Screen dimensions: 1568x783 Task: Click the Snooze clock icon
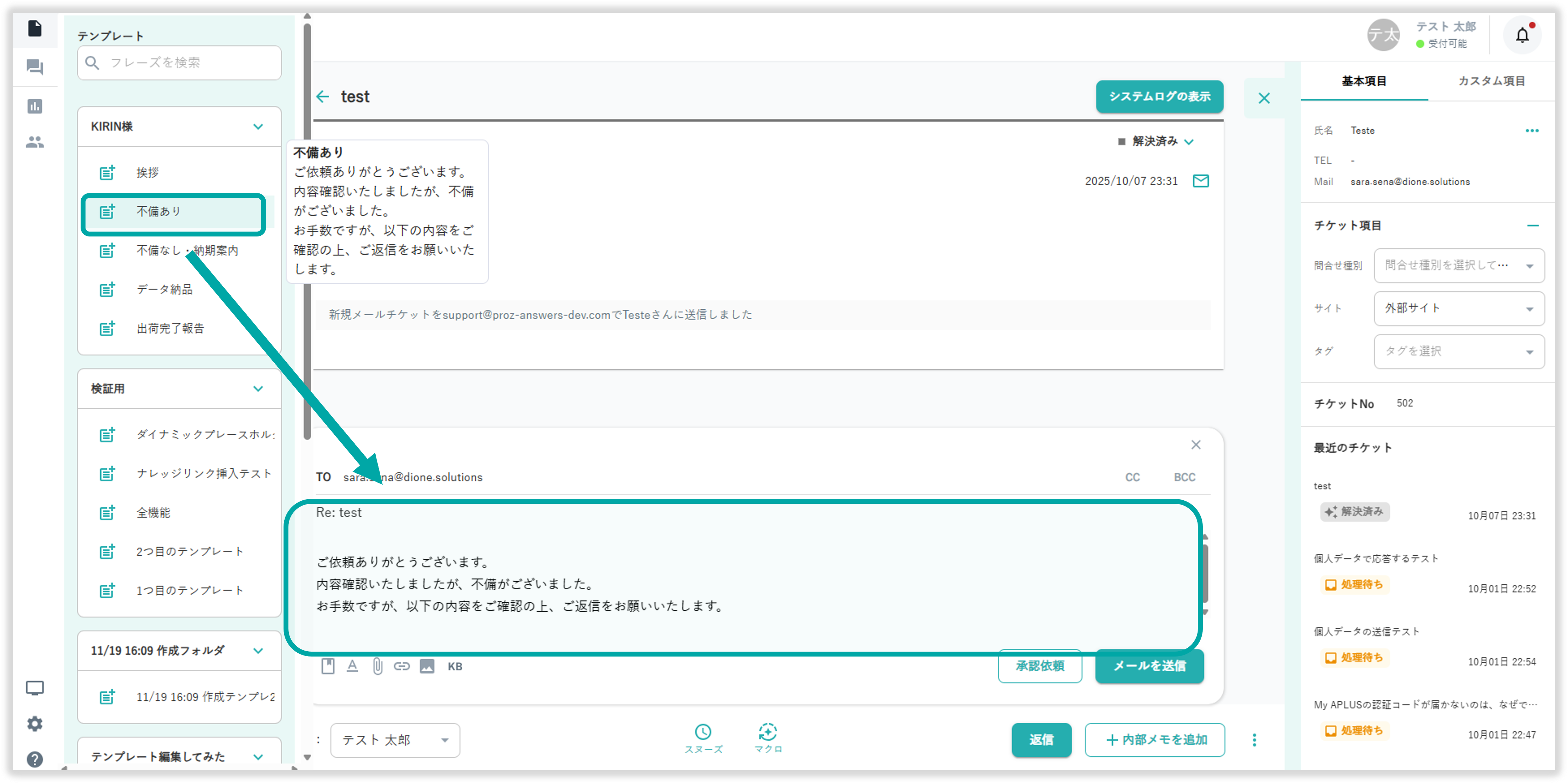click(x=703, y=733)
